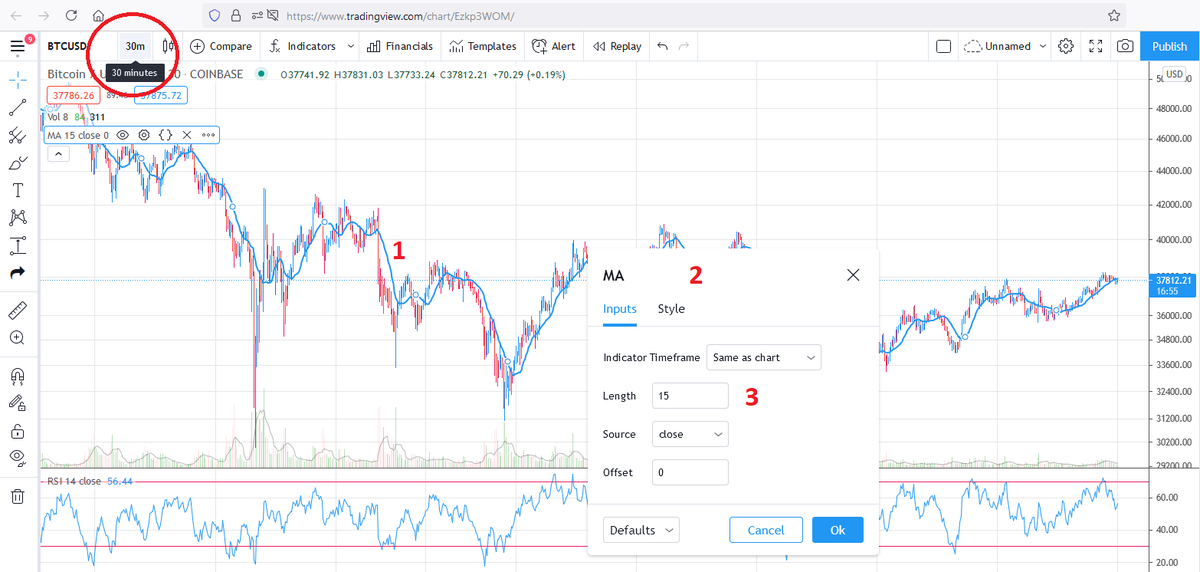This screenshot has width=1200, height=572.
Task: Toggle hide all drawings eye icon
Action: tap(17, 458)
